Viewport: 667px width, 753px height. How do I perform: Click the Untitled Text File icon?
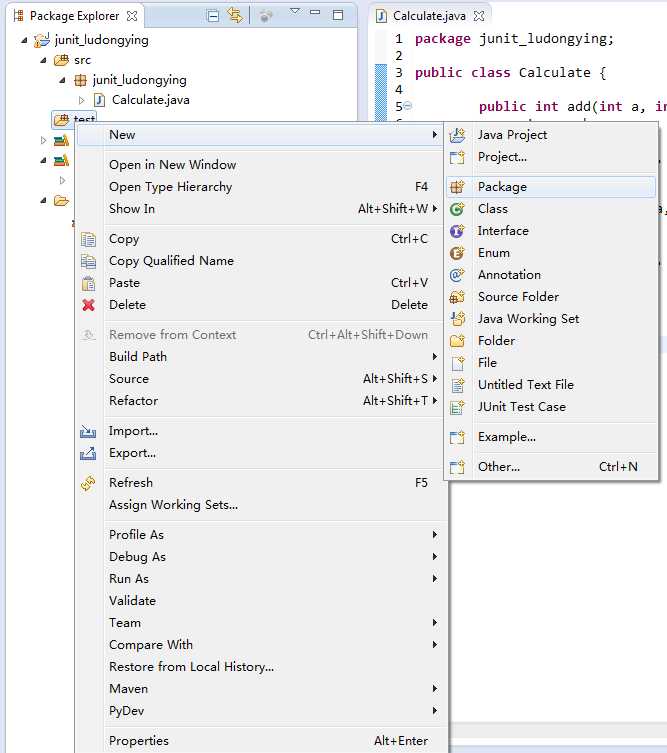tap(458, 385)
